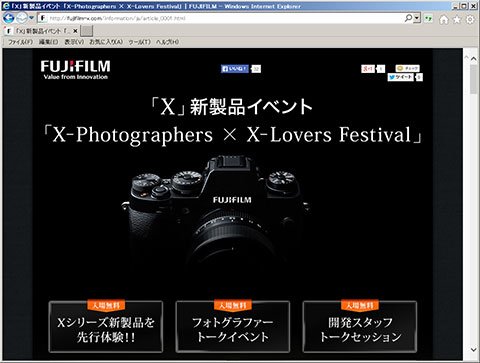
Task: Click the mixi check button
Action: click(407, 68)
